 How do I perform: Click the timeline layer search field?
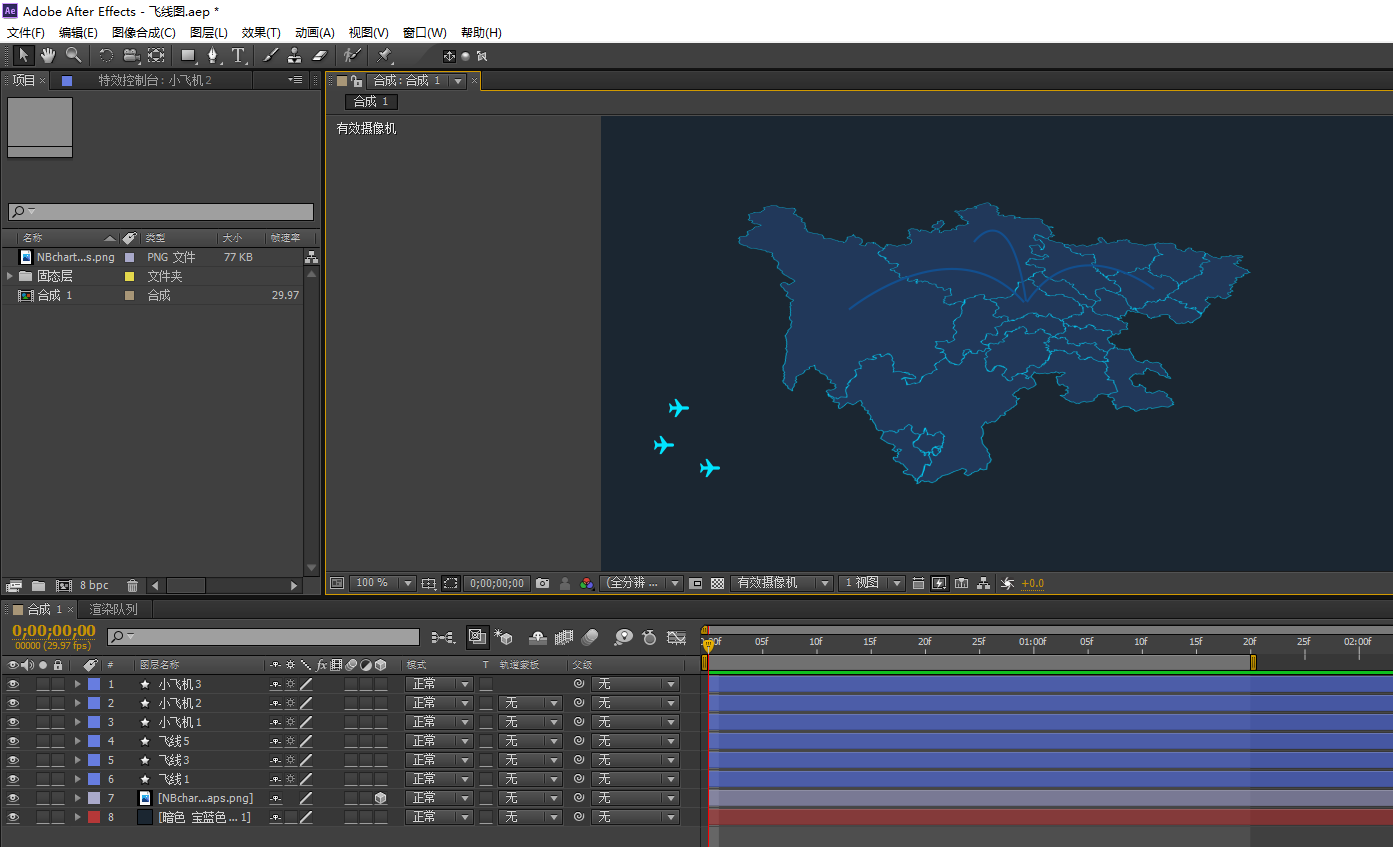[x=263, y=637]
